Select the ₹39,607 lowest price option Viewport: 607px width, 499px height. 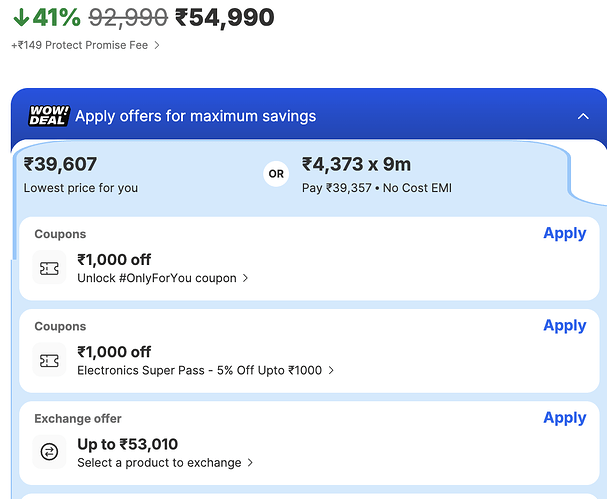[80, 174]
